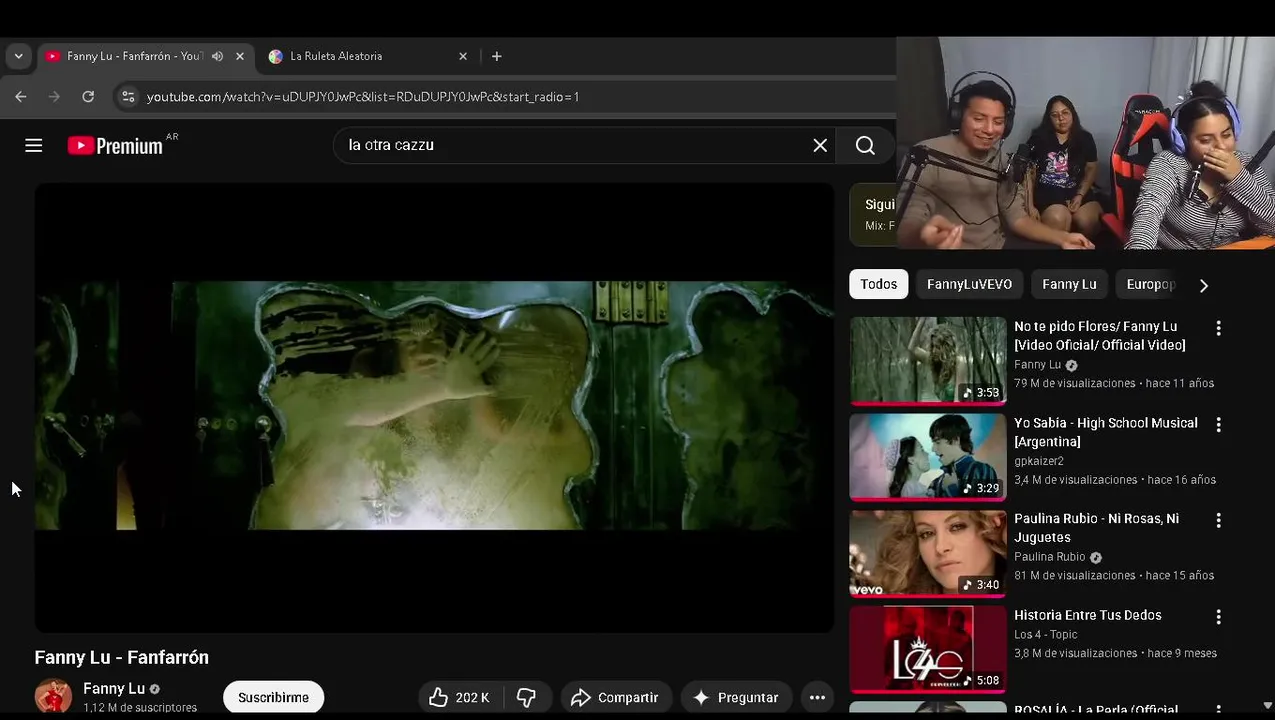
Task: Dislike the video with thumbs down
Action: click(526, 697)
